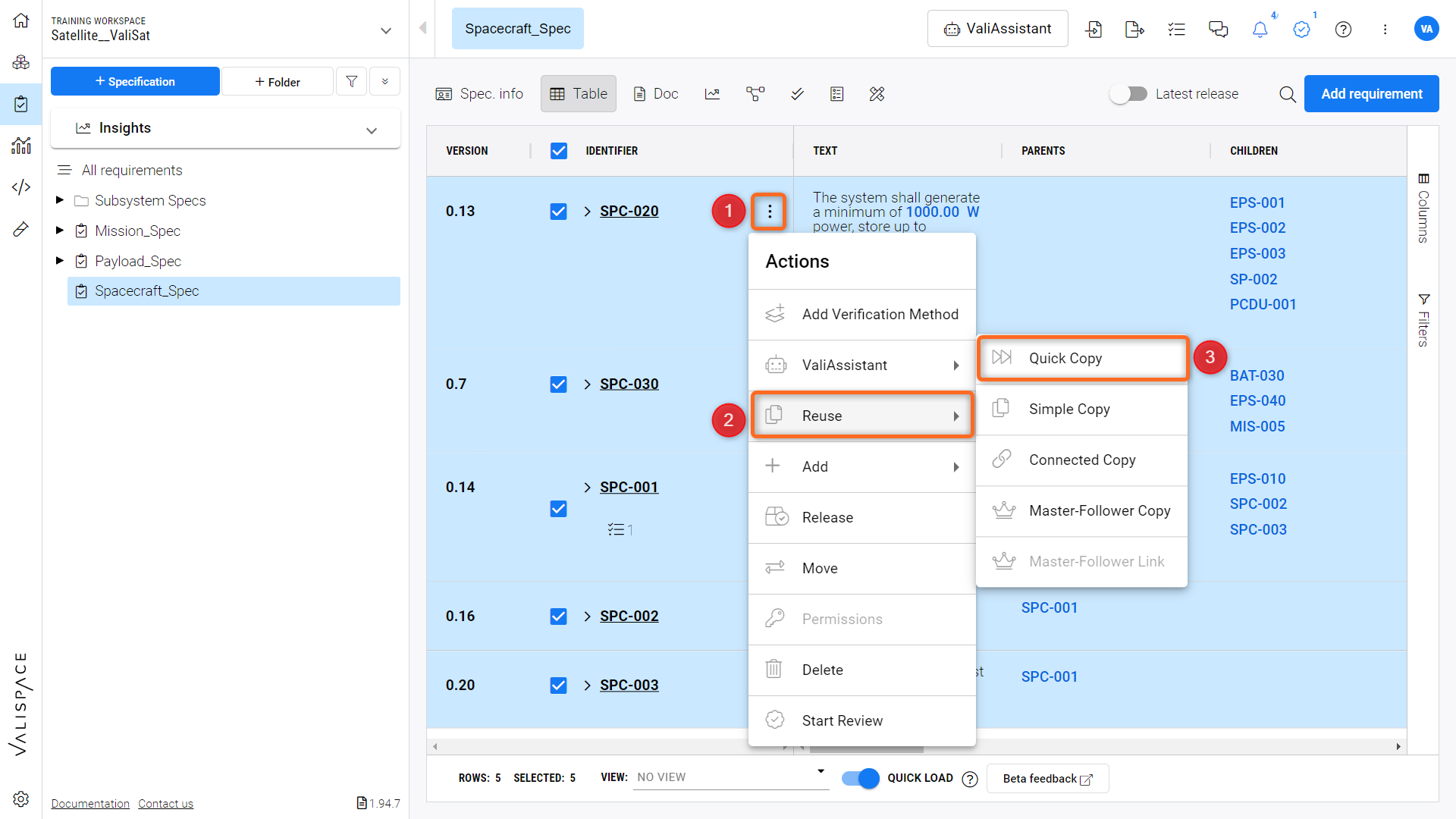Open the tools crossed-wrench view icon

[x=877, y=94]
